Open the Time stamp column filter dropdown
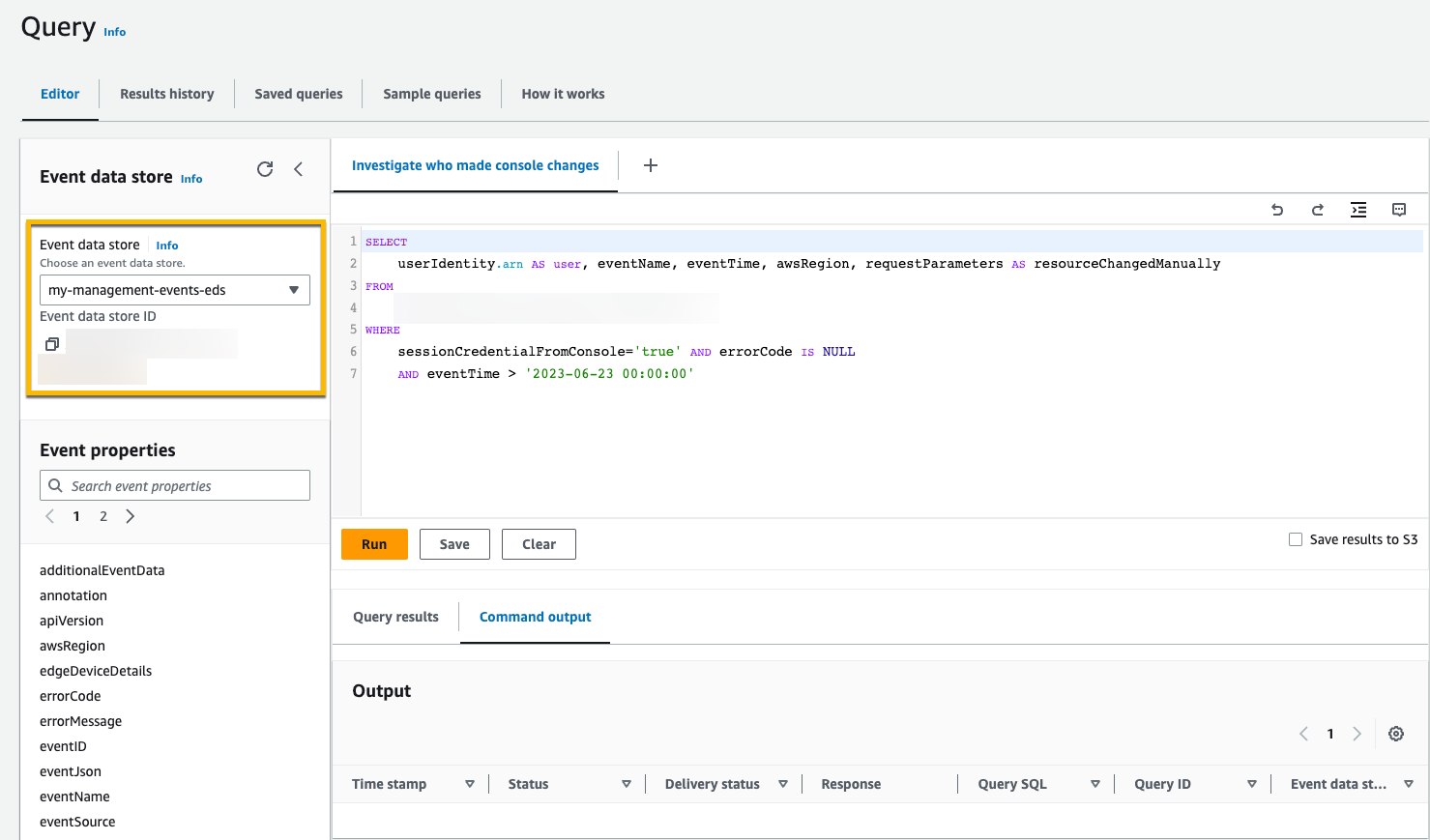This screenshot has width=1430, height=840. pyautogui.click(x=471, y=784)
